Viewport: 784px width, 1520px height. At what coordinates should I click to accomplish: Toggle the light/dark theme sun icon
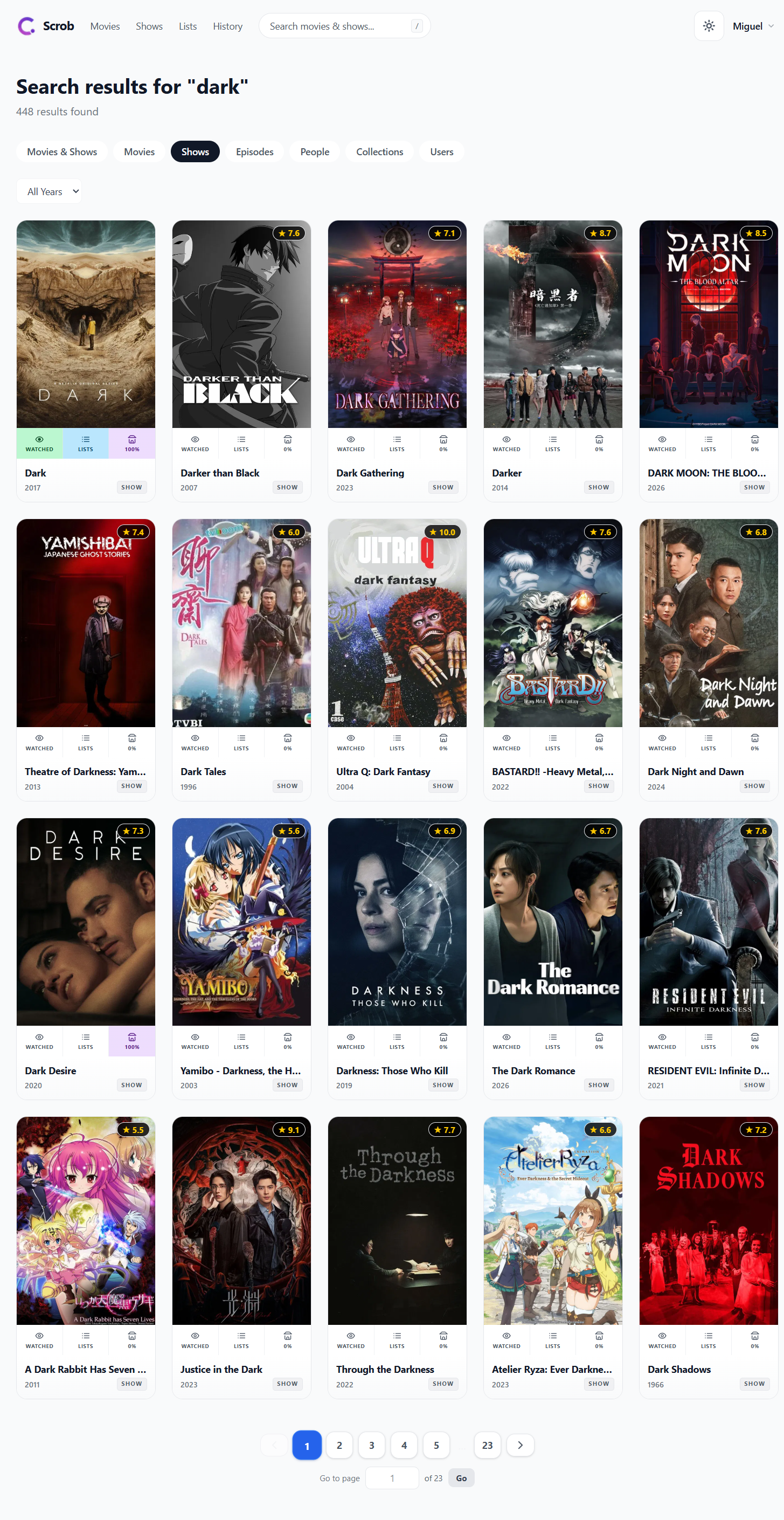[x=709, y=26]
